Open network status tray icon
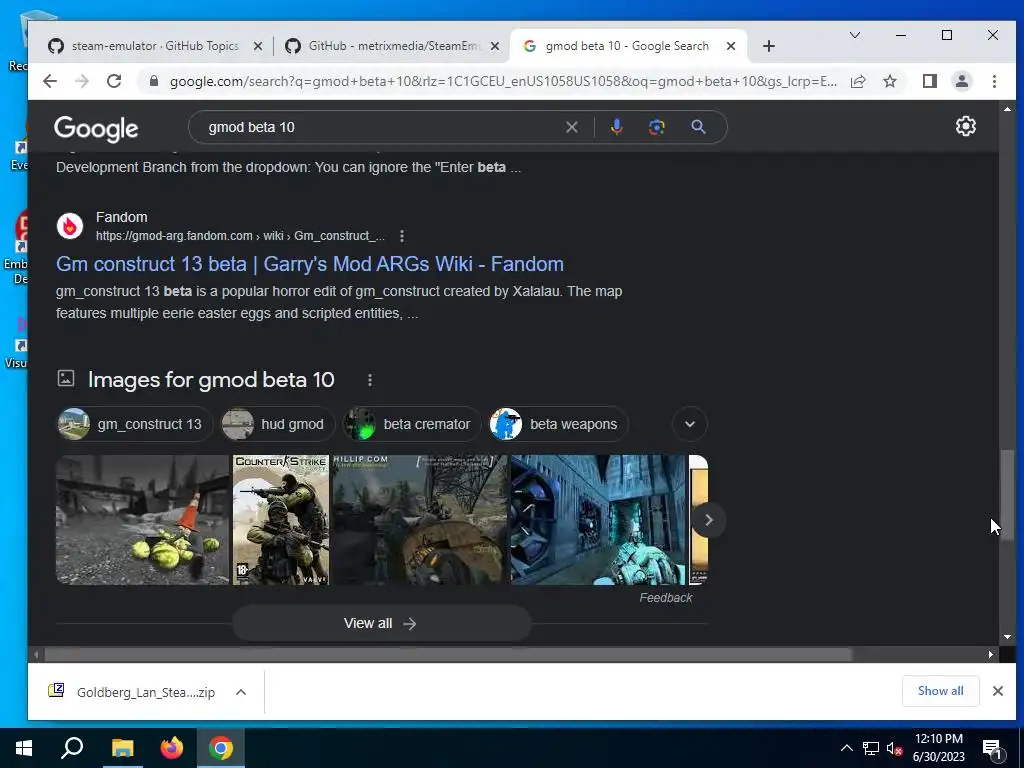Screen dimensions: 1024x768 [x=871, y=748]
